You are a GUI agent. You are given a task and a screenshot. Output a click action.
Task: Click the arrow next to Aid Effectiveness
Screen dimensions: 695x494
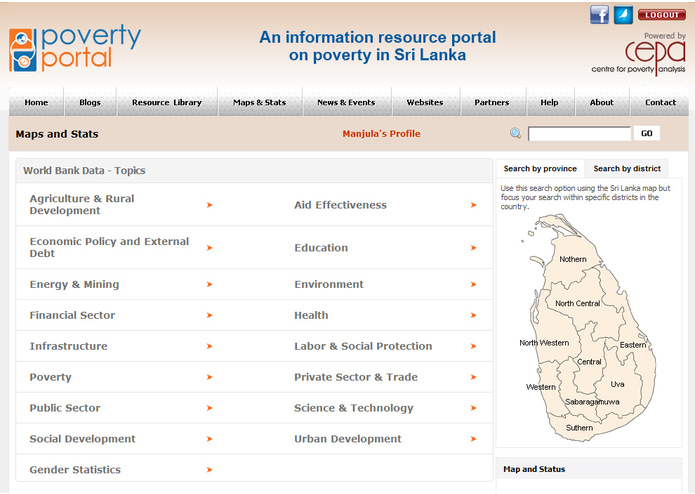click(x=473, y=205)
